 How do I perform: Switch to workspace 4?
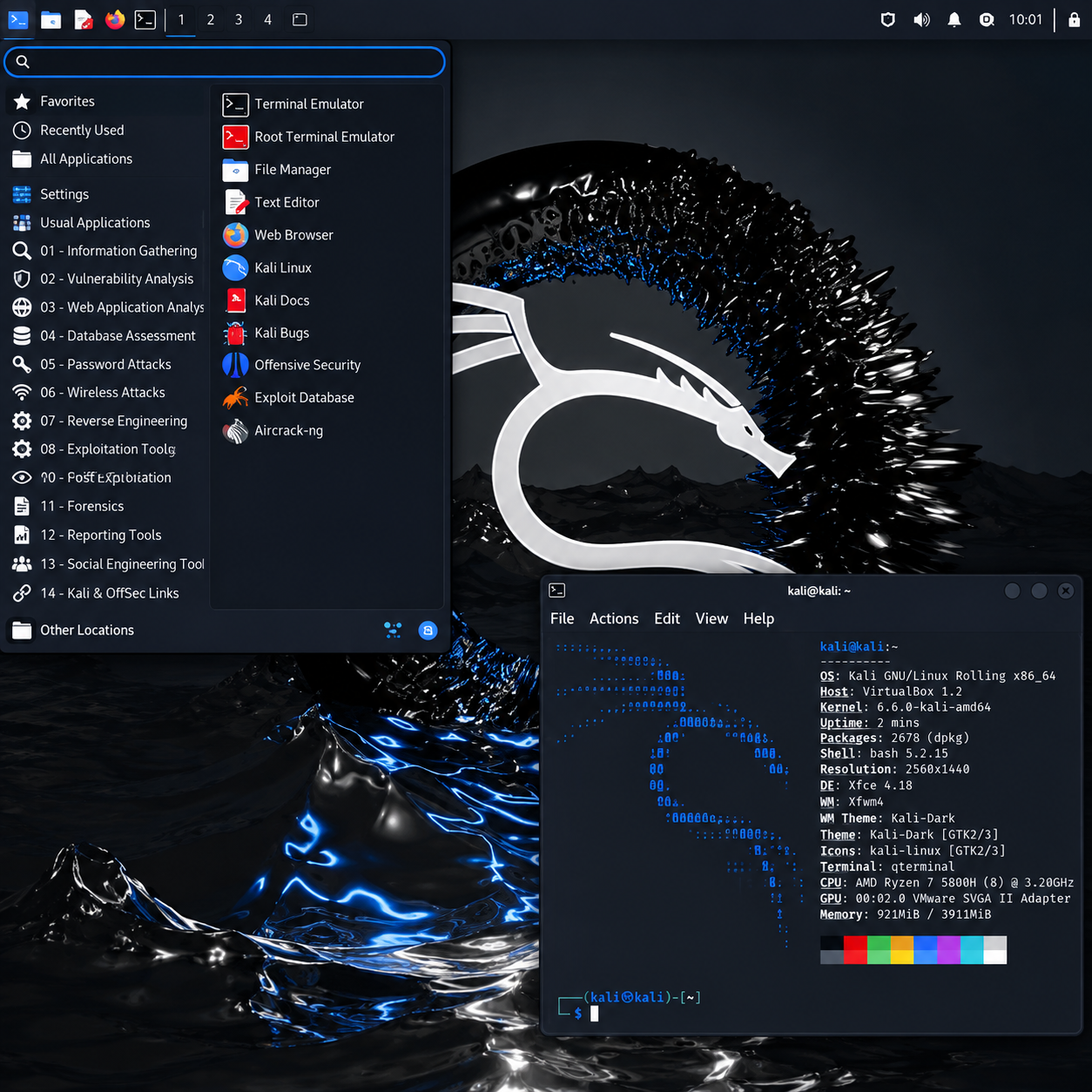click(x=267, y=19)
